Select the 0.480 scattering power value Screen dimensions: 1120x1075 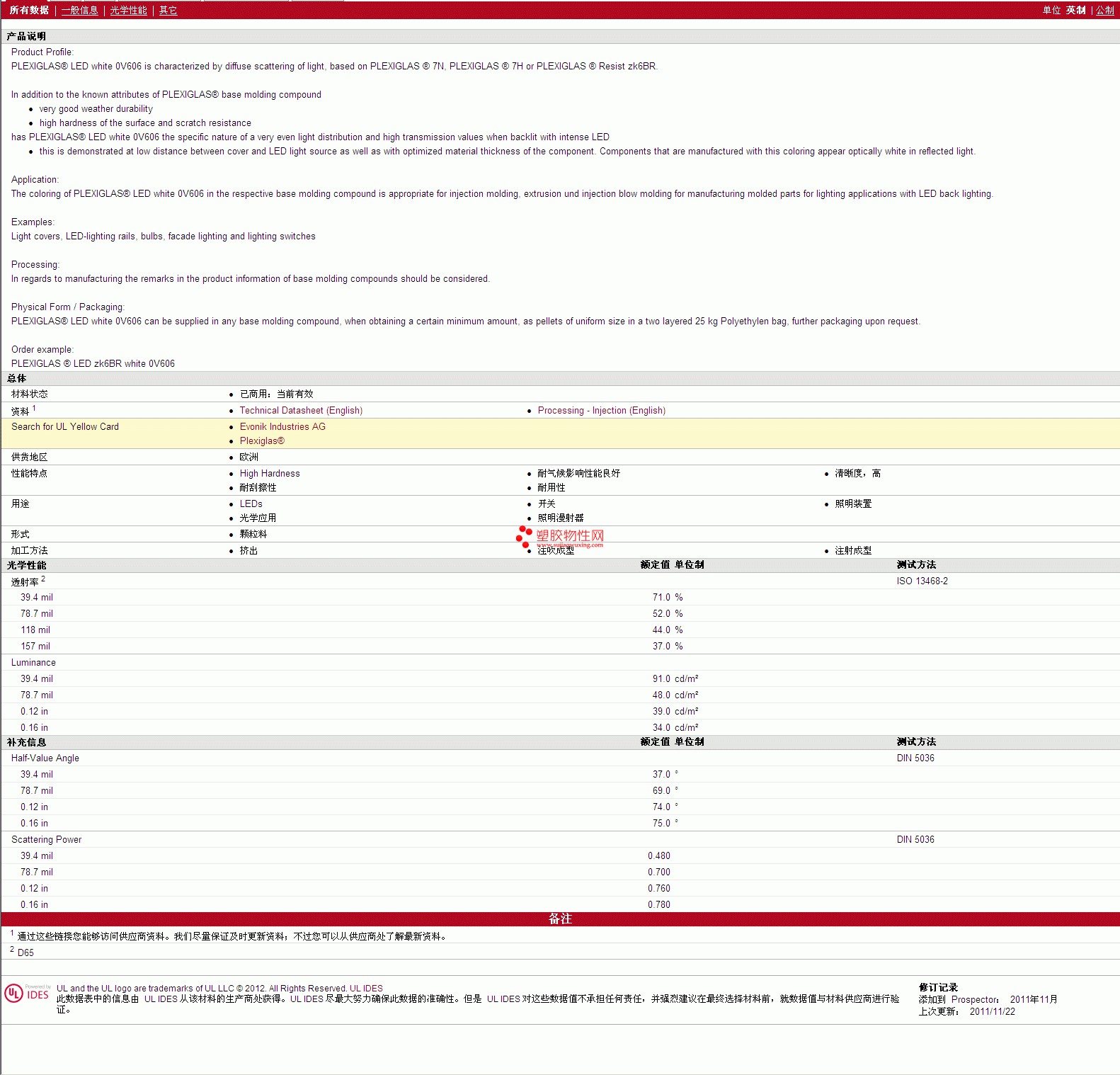click(658, 855)
